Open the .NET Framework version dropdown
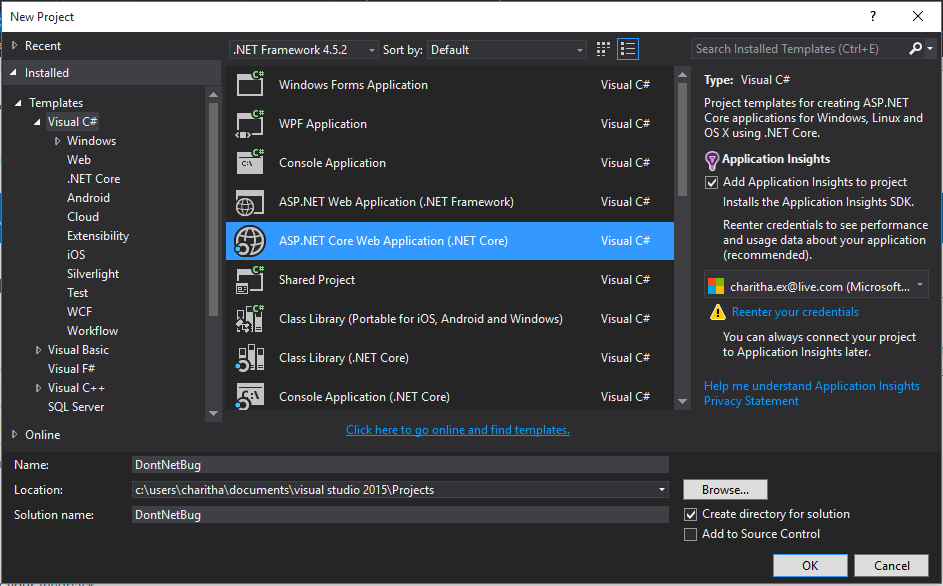943x586 pixels. (304, 50)
